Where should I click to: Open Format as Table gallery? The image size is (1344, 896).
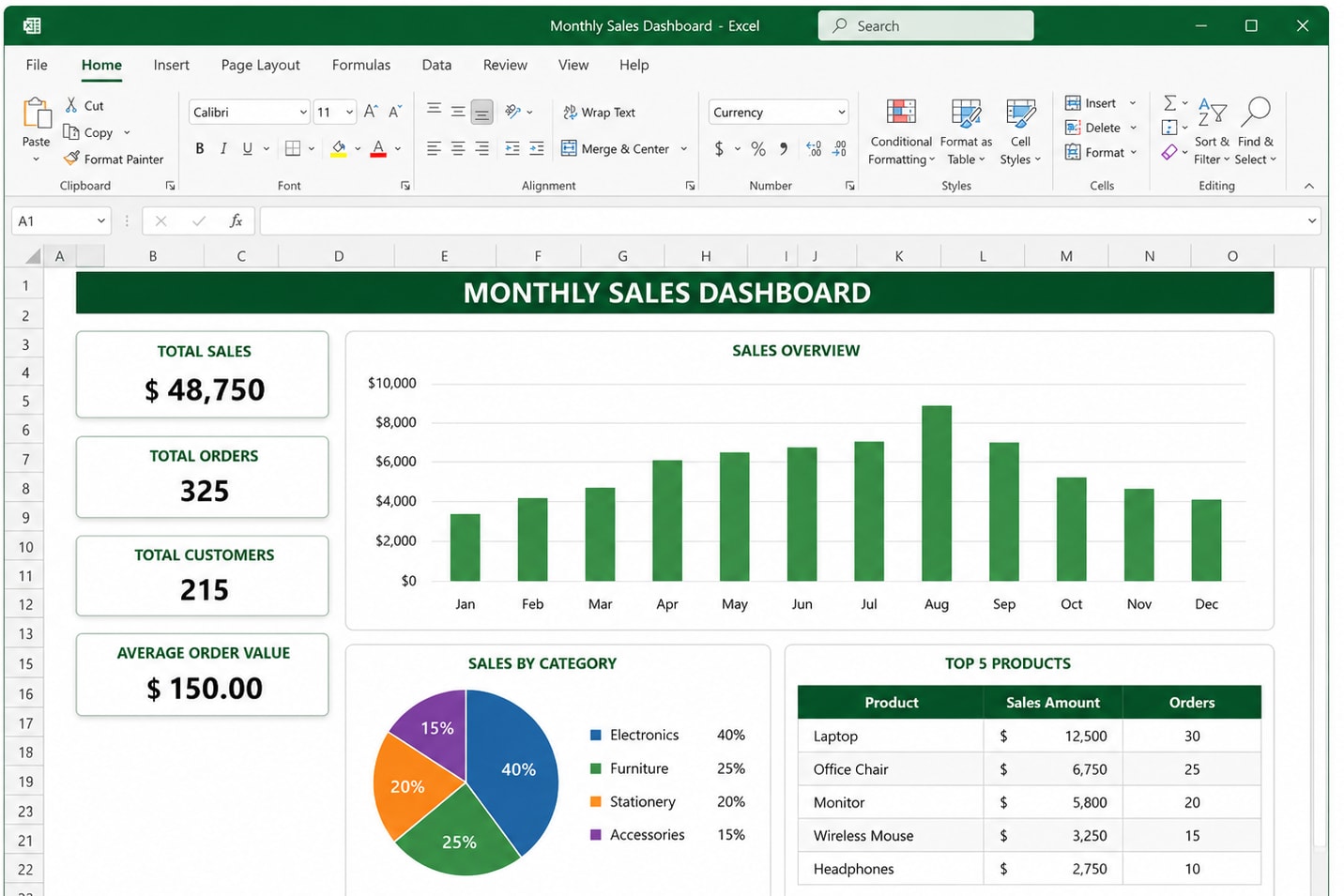click(966, 132)
